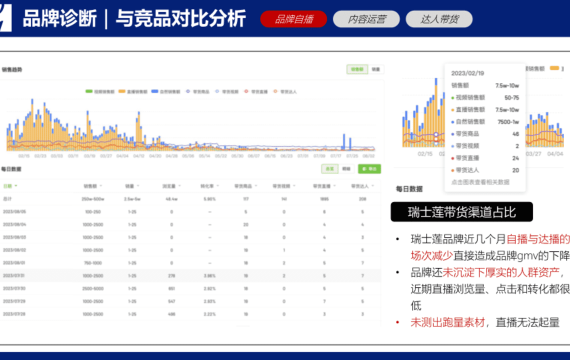Select the 销售额 chart mode toggle

tap(357, 69)
